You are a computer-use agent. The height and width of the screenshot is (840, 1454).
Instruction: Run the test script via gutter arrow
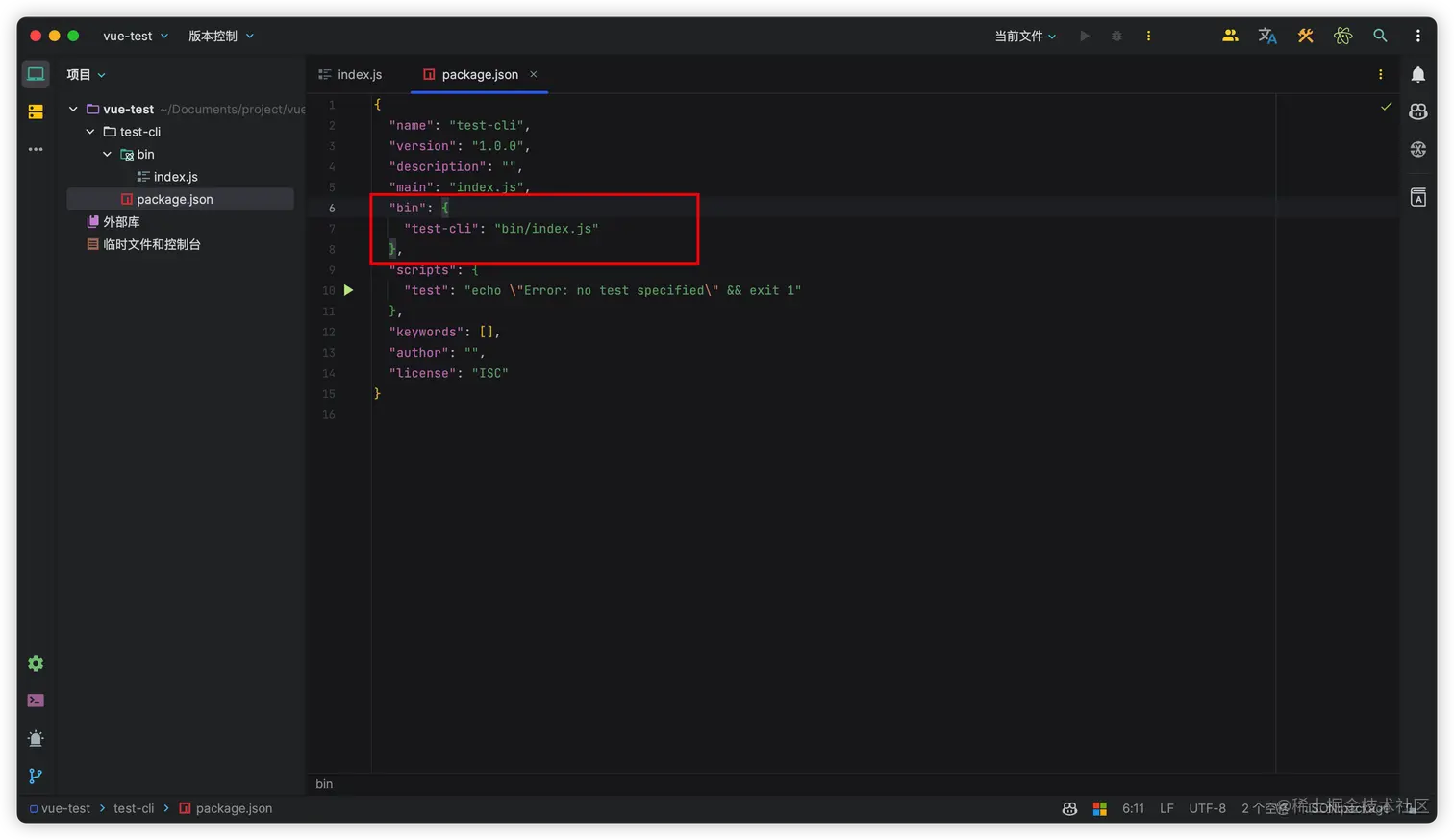(x=348, y=290)
